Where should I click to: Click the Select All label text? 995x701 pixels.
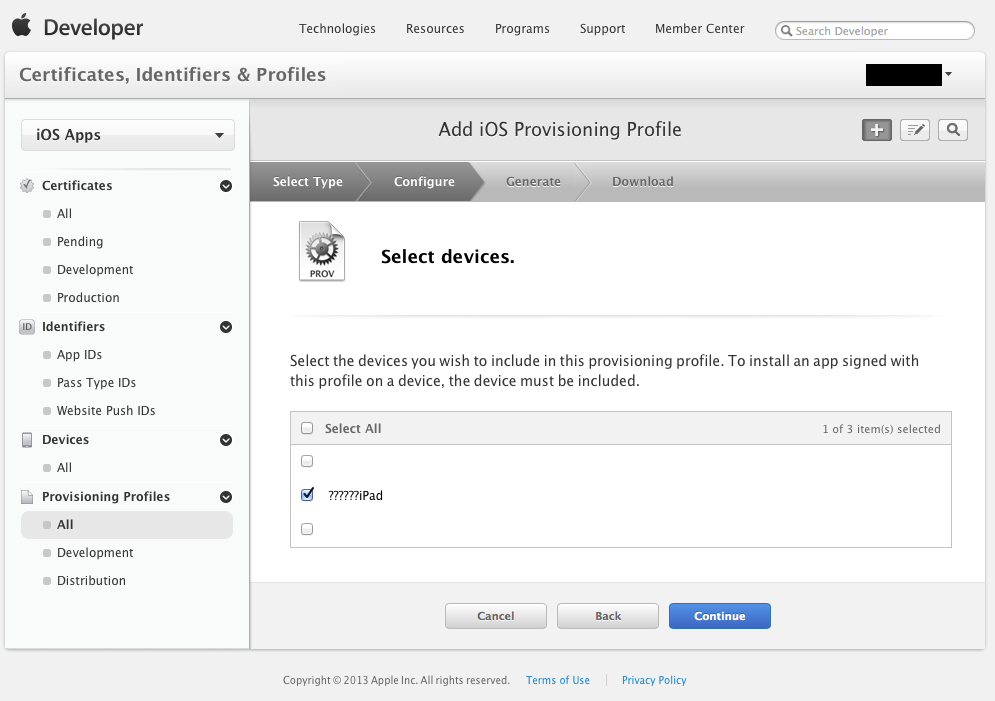coord(353,428)
